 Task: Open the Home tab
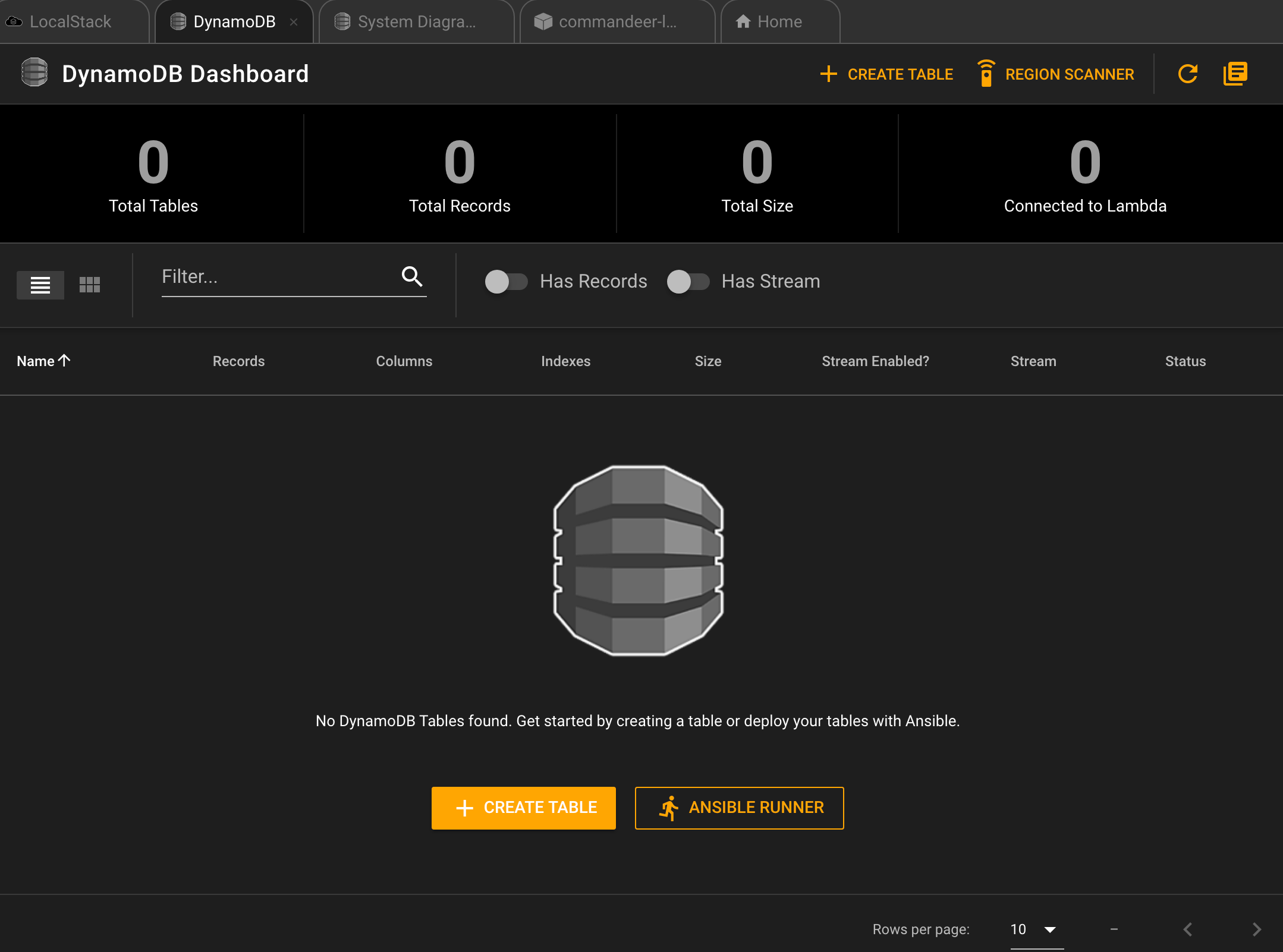tap(779, 22)
